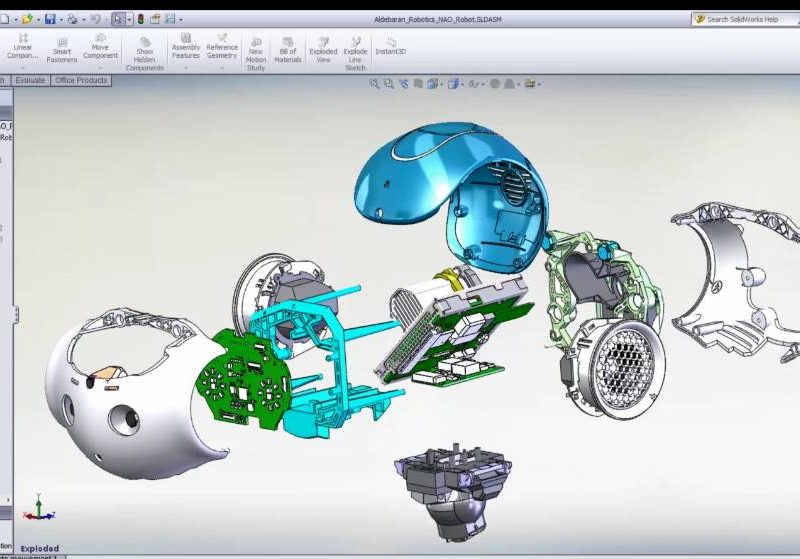Click View Settings icon in view toolbar
This screenshot has height=559, width=800.
pyautogui.click(x=530, y=84)
